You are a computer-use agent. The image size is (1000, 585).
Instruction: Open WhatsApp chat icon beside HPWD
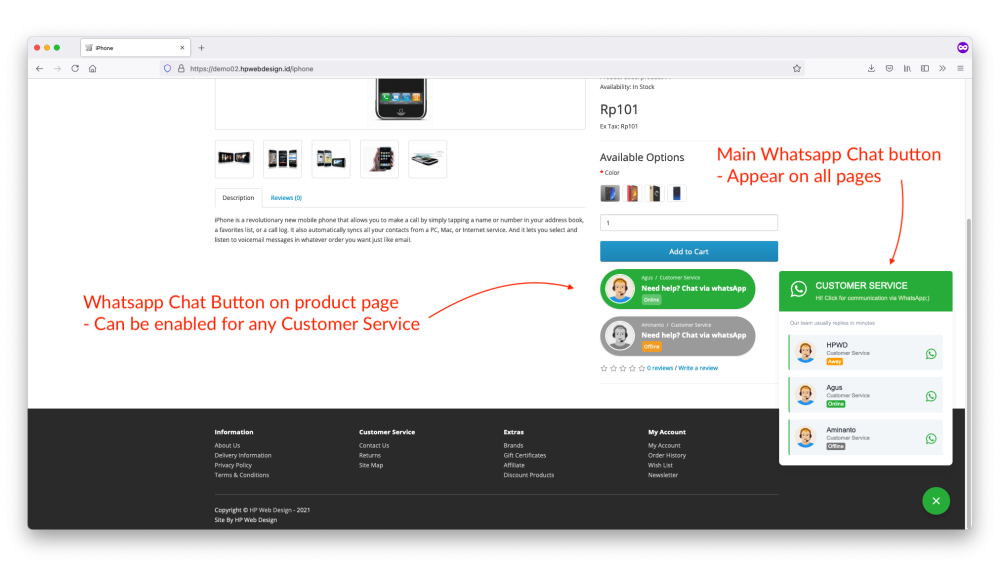click(931, 353)
